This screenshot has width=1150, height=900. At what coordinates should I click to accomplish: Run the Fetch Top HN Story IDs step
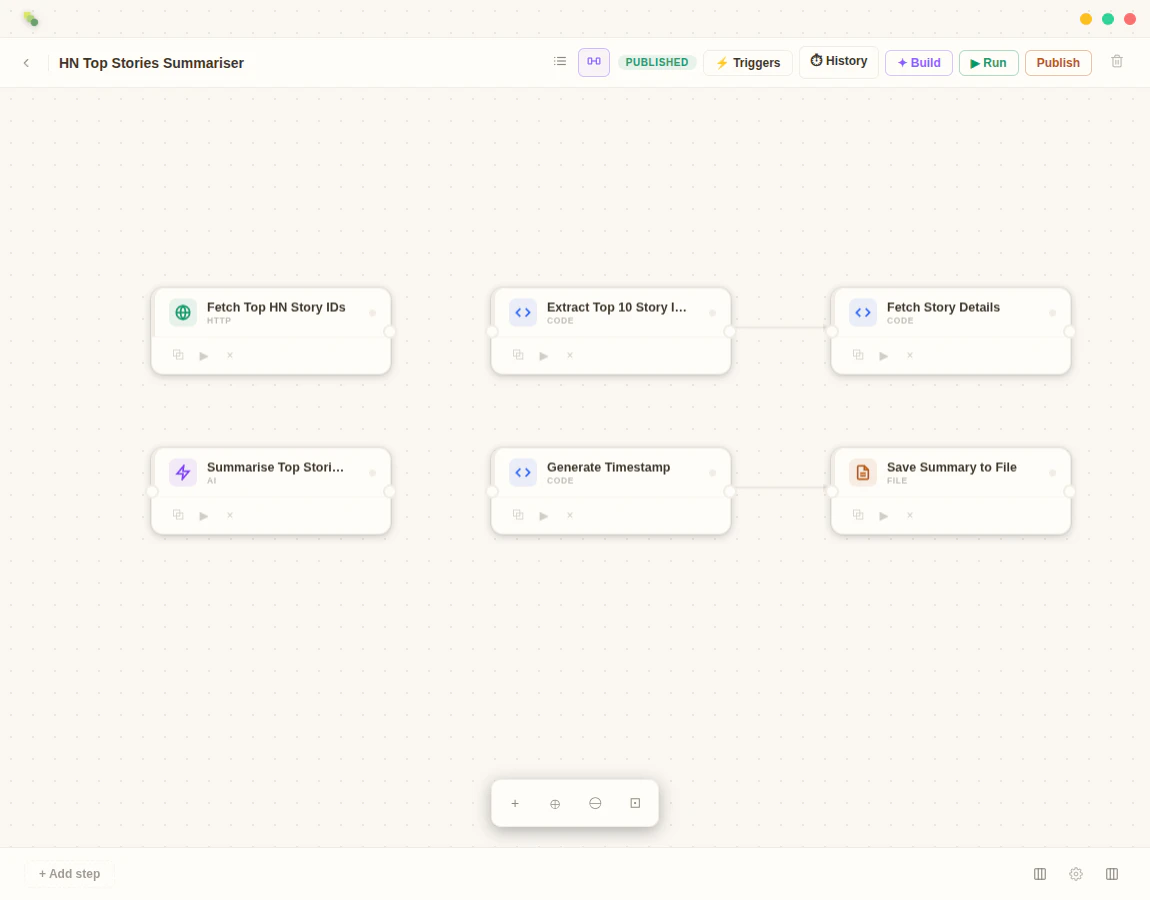[204, 356]
